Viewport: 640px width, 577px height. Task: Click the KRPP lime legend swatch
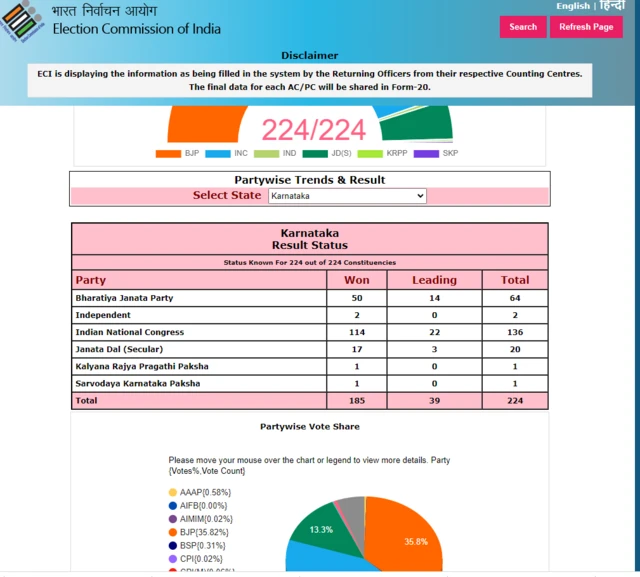370,153
